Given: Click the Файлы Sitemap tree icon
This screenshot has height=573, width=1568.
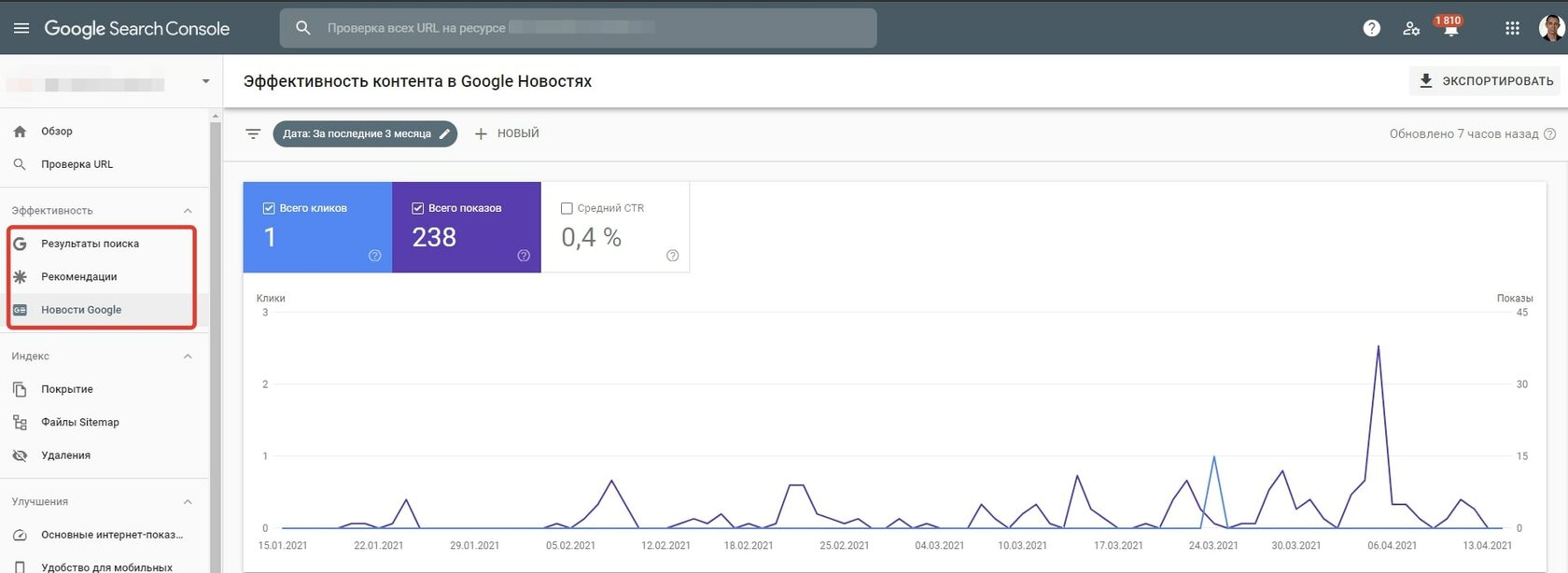Looking at the screenshot, I should coord(20,422).
